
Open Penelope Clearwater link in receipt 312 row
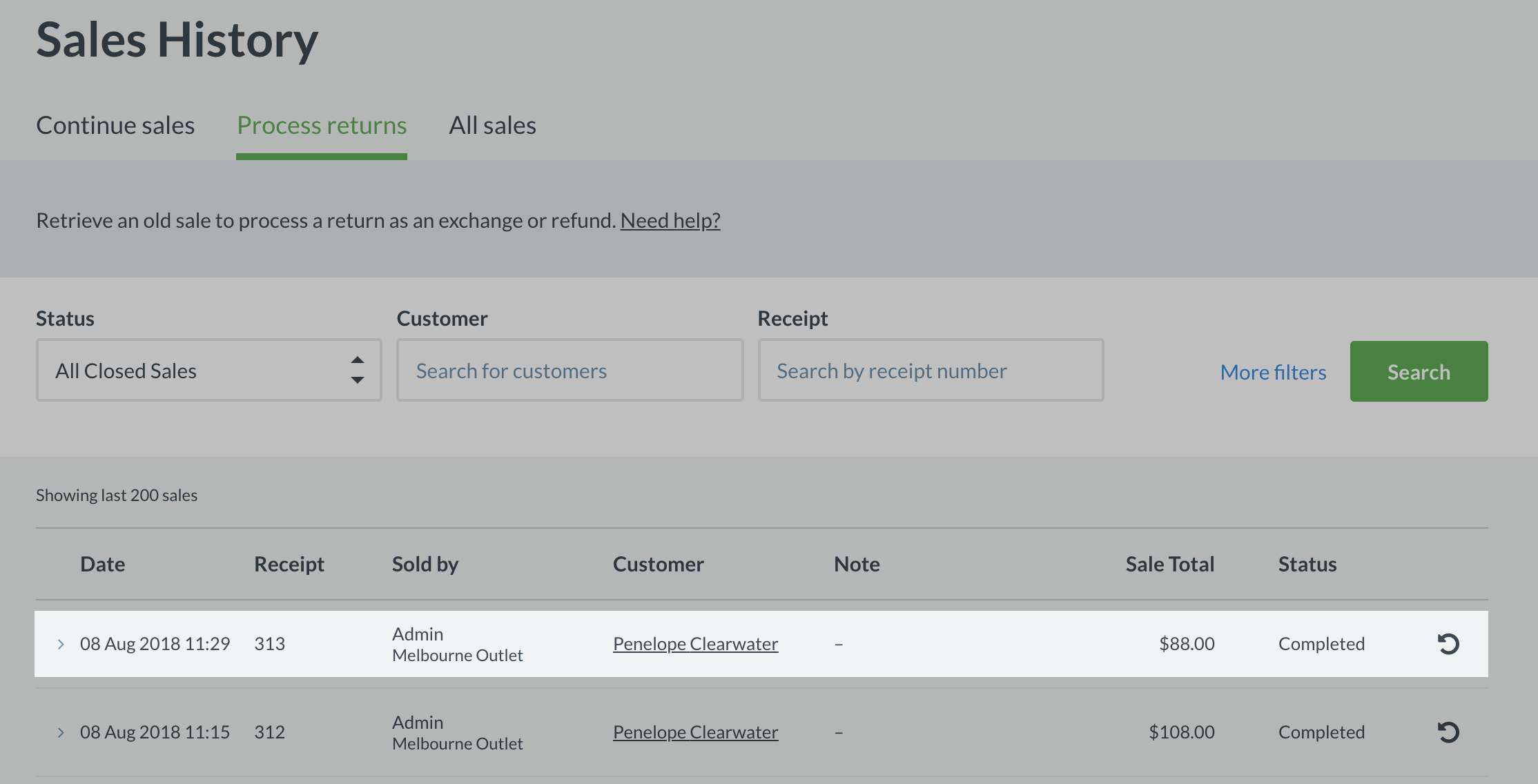[695, 732]
